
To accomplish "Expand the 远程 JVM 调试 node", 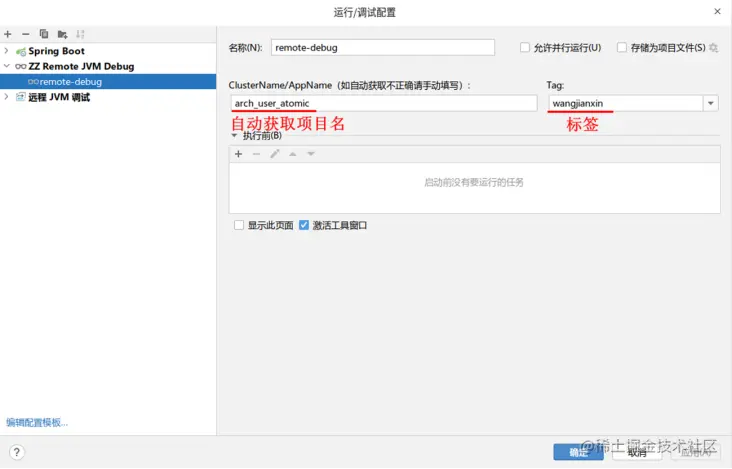I will 6,97.
